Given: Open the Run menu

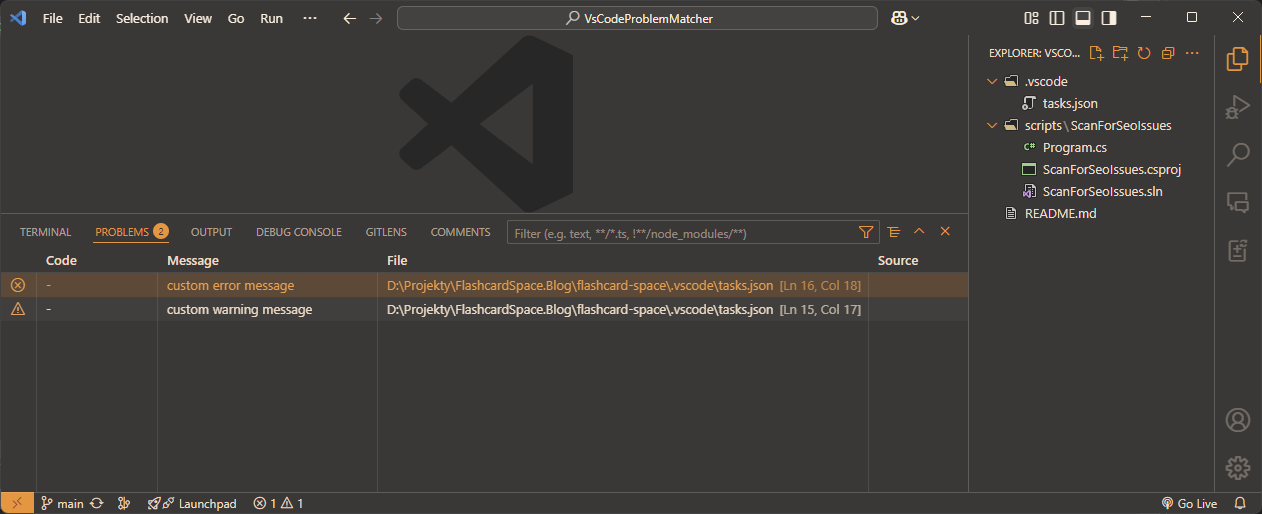Looking at the screenshot, I should click(x=271, y=18).
